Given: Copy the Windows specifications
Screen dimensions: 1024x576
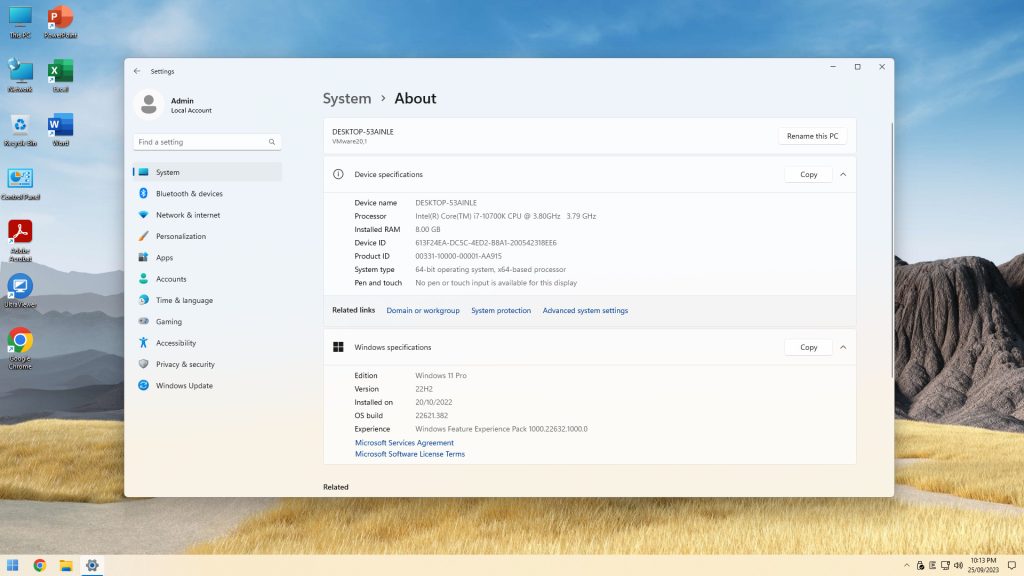Looking at the screenshot, I should [x=808, y=347].
